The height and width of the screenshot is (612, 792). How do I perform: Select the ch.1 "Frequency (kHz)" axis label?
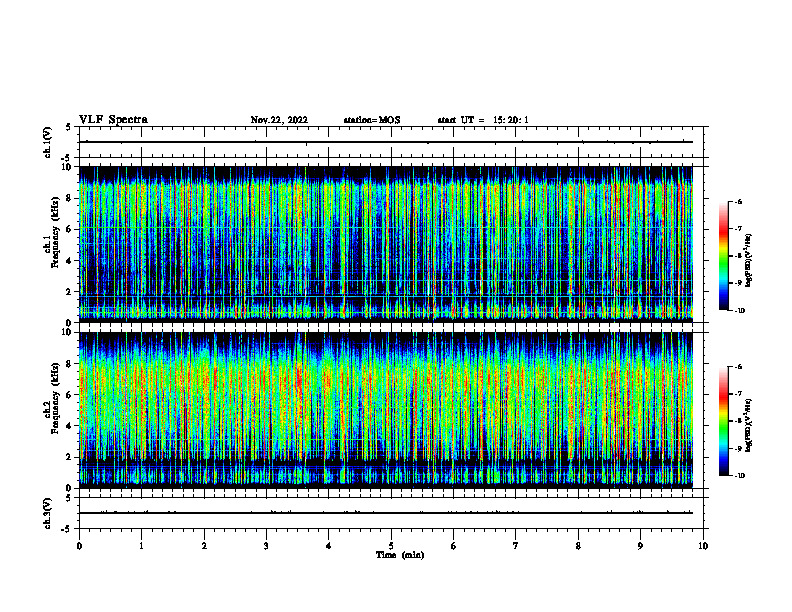point(55,233)
